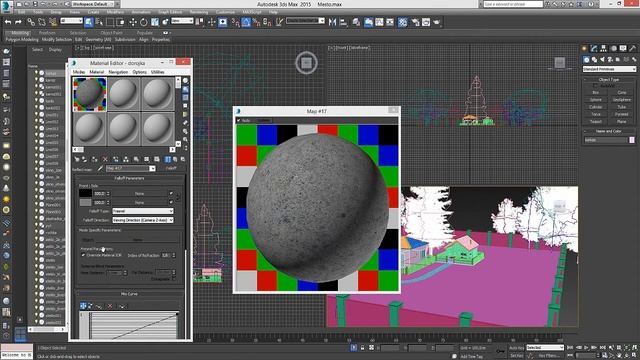Toggle Extrapolate checkbox in Falloff parameters
Image resolution: width=640 pixels, height=360 pixels.
click(173, 279)
